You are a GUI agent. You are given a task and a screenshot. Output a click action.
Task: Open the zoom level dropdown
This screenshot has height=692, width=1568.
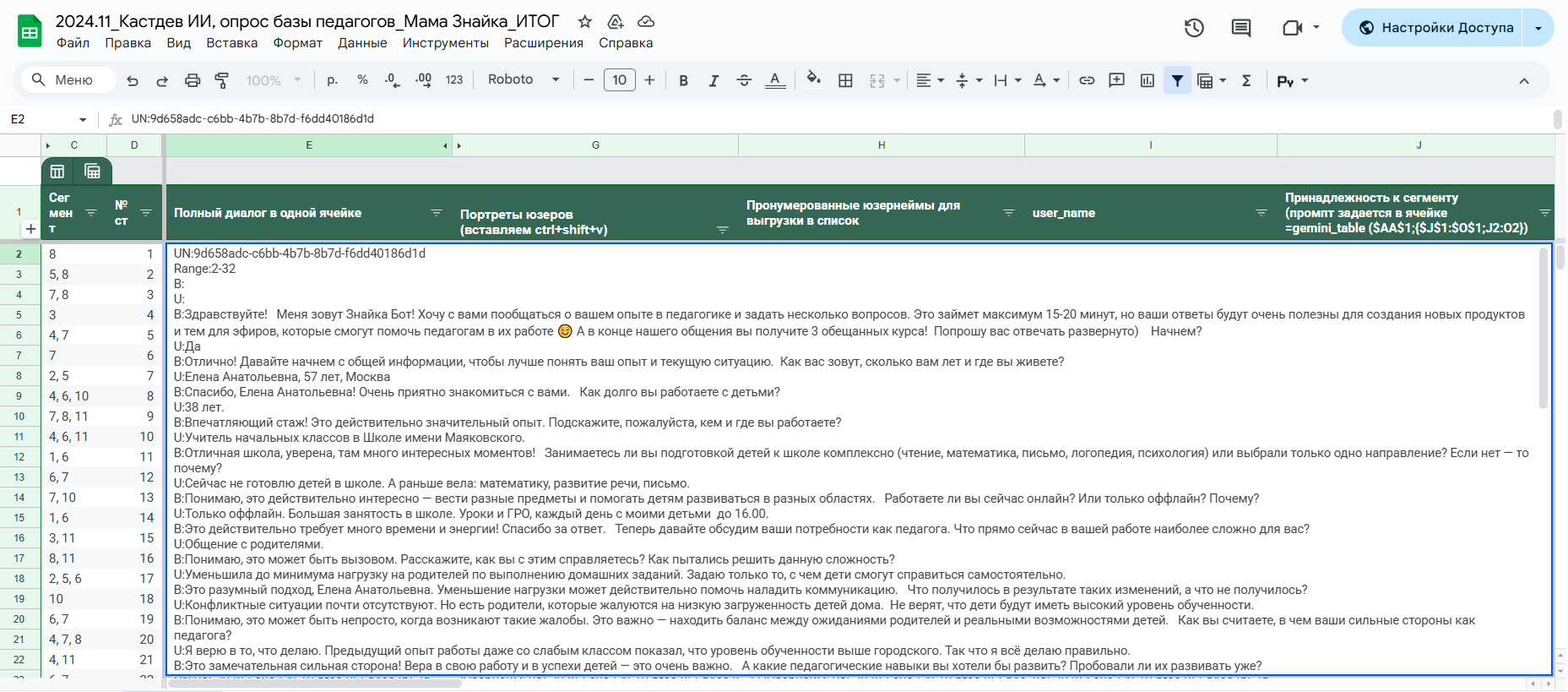[274, 80]
